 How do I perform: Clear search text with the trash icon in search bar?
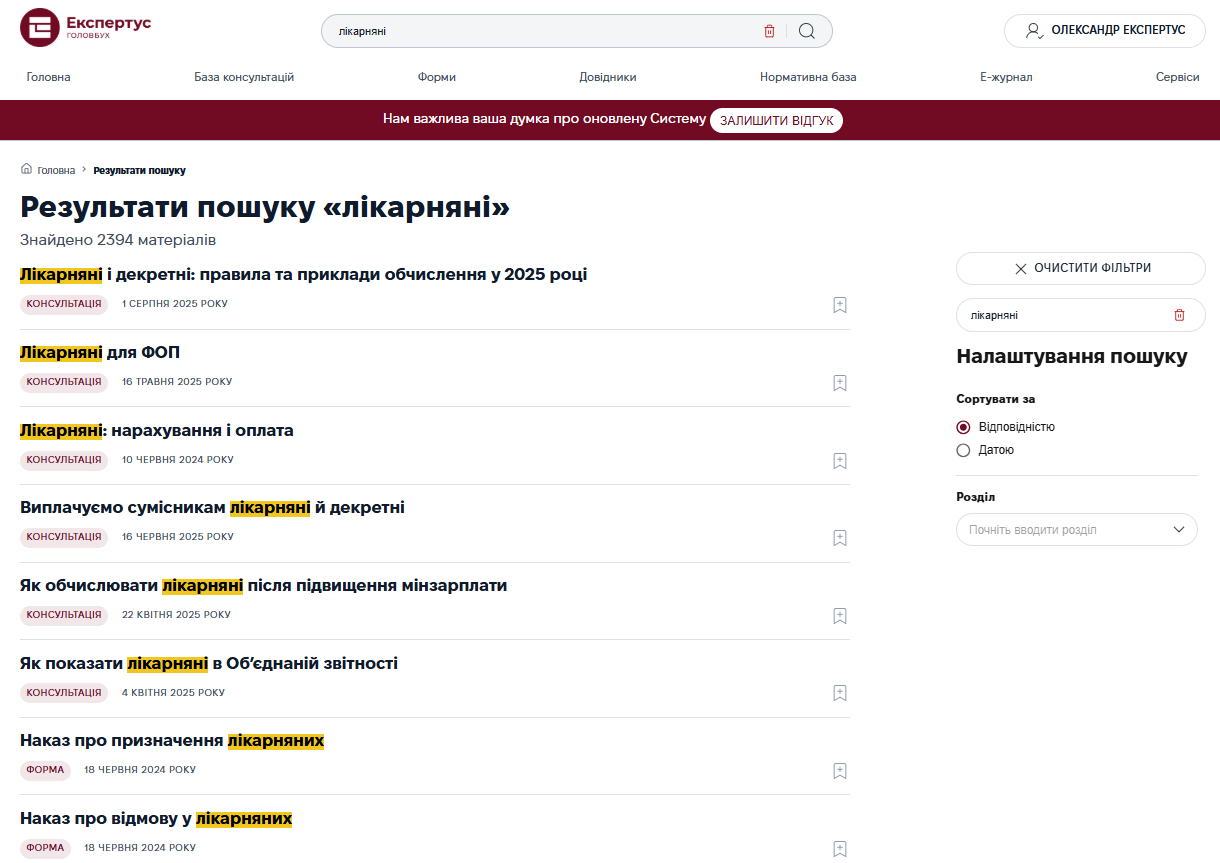click(769, 31)
